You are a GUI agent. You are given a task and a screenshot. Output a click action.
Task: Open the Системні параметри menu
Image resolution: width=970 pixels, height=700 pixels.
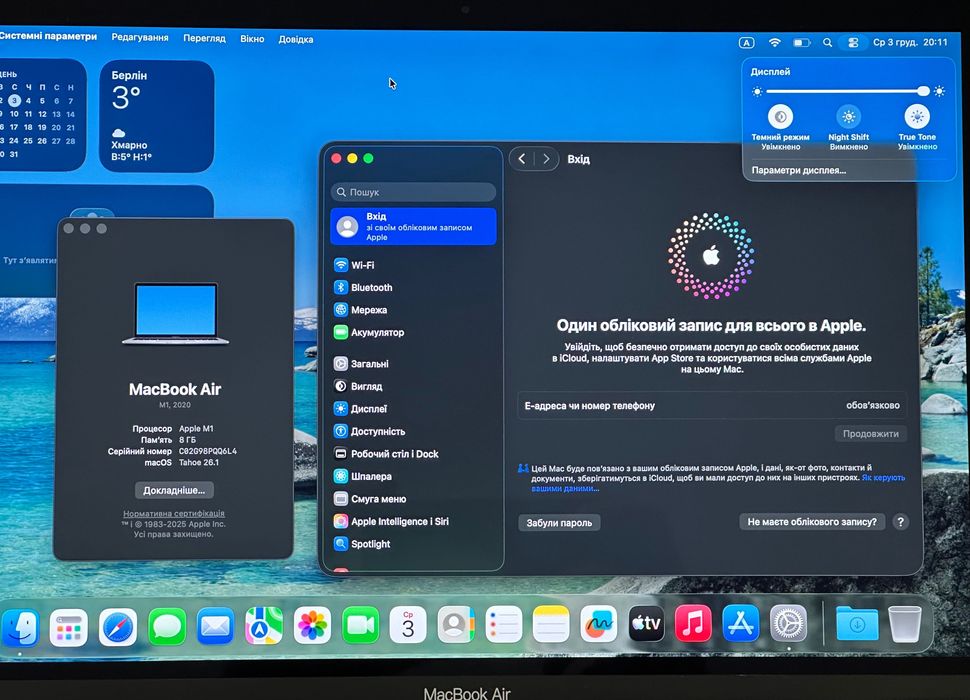(x=48, y=36)
